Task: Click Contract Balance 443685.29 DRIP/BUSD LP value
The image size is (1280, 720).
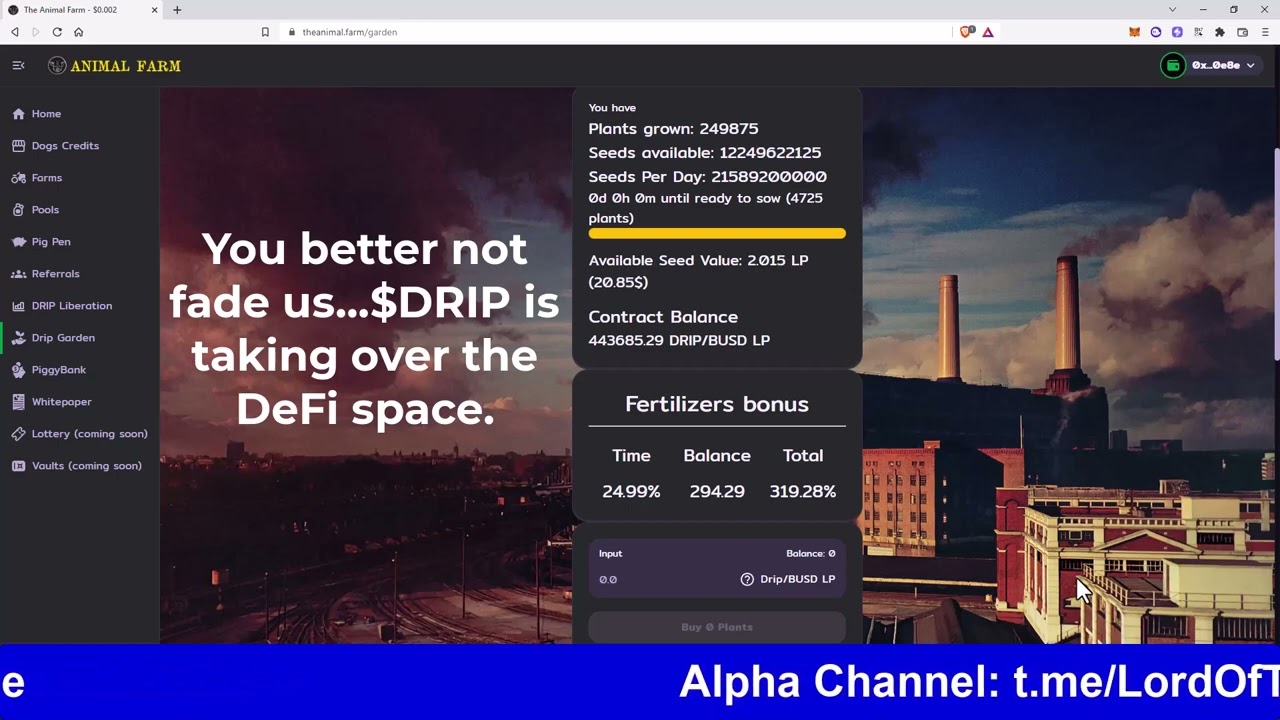Action: (679, 340)
